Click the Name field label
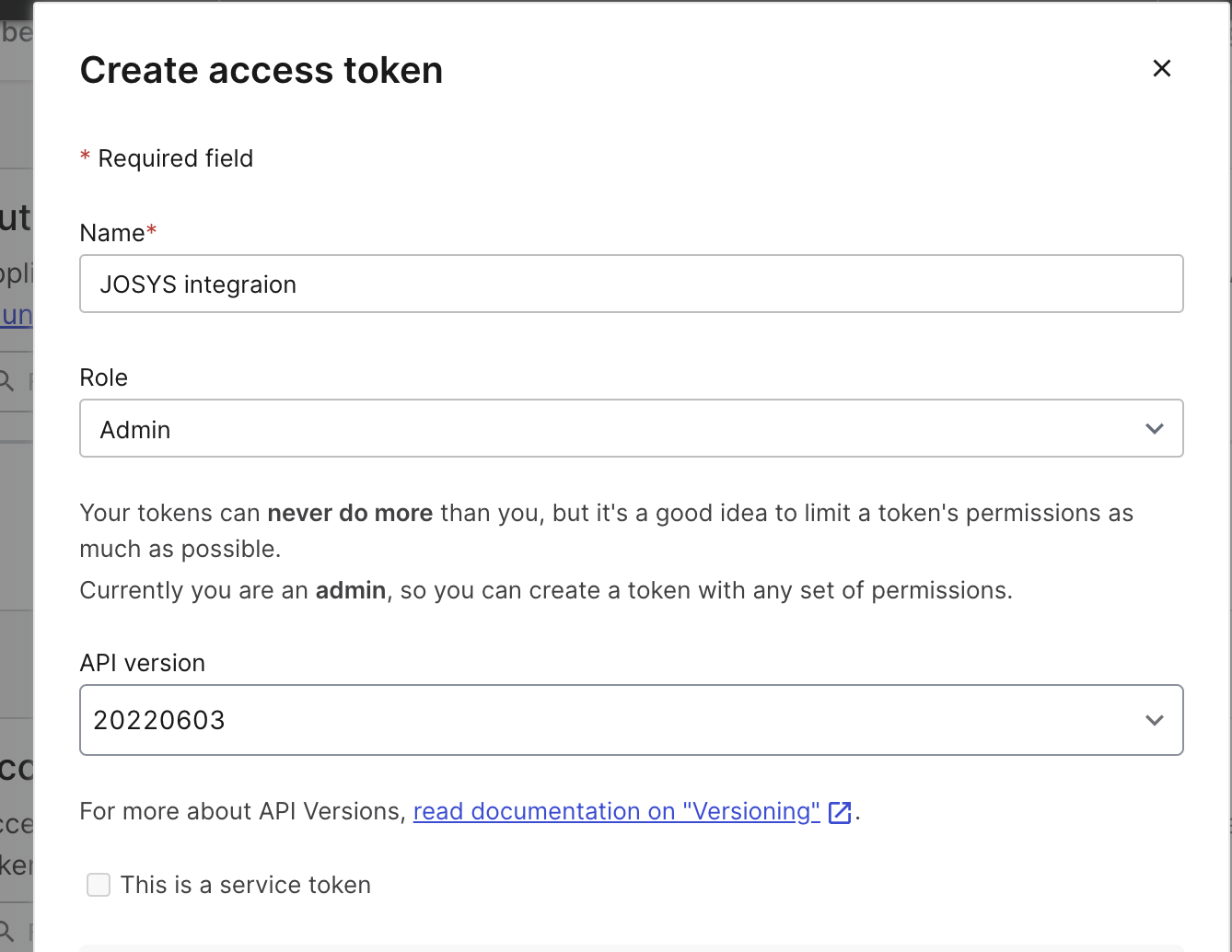 tap(112, 233)
